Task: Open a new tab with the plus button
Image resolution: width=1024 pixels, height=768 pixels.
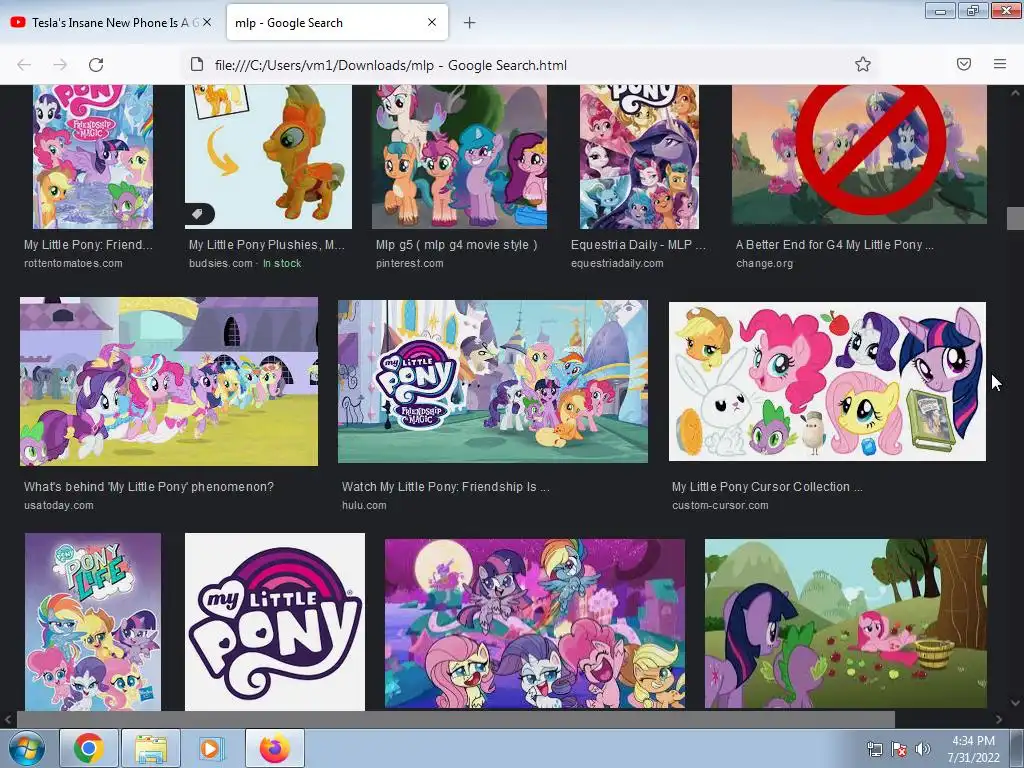Action: click(469, 23)
